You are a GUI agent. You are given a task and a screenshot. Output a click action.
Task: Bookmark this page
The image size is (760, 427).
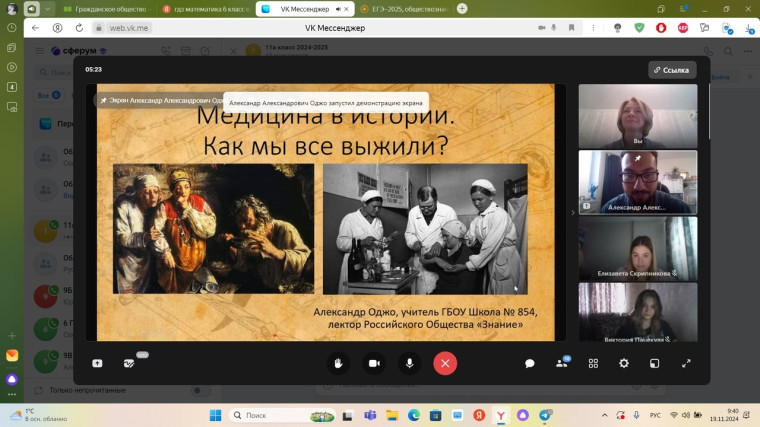571,28
